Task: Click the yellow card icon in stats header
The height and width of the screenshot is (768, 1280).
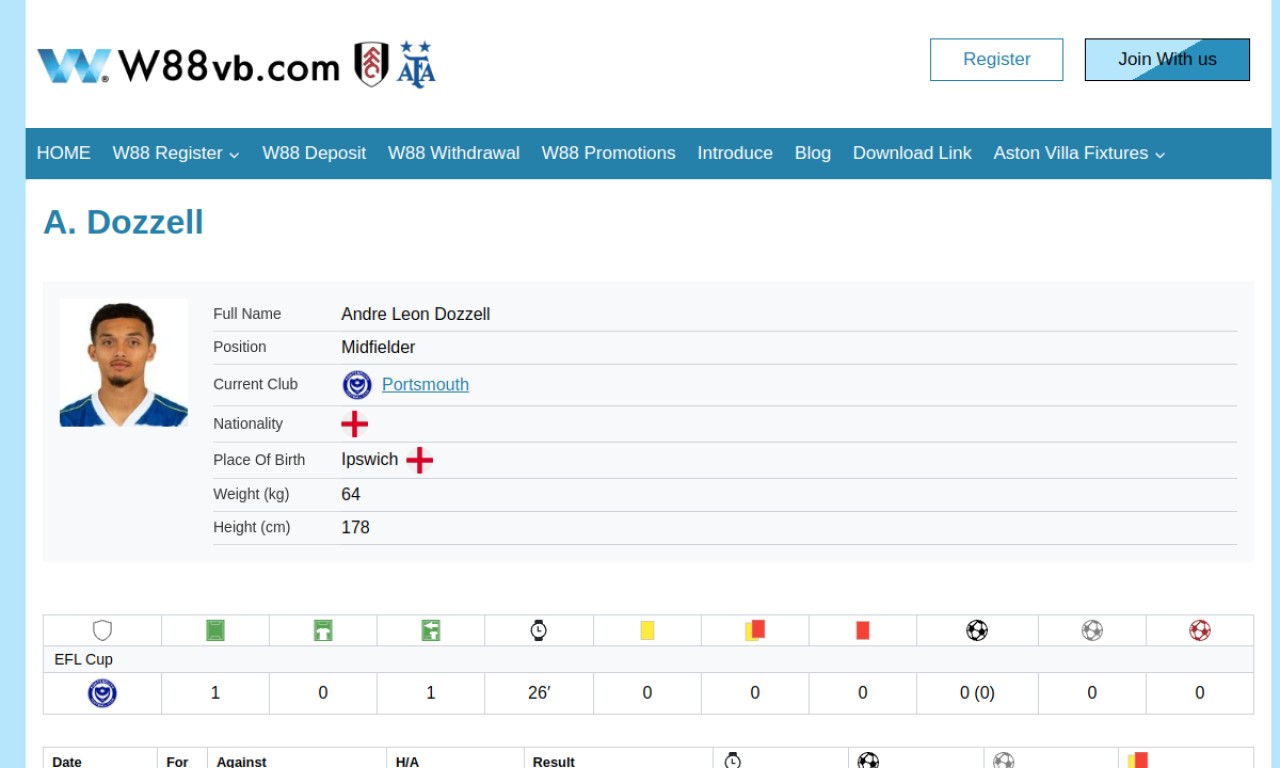Action: coord(647,630)
